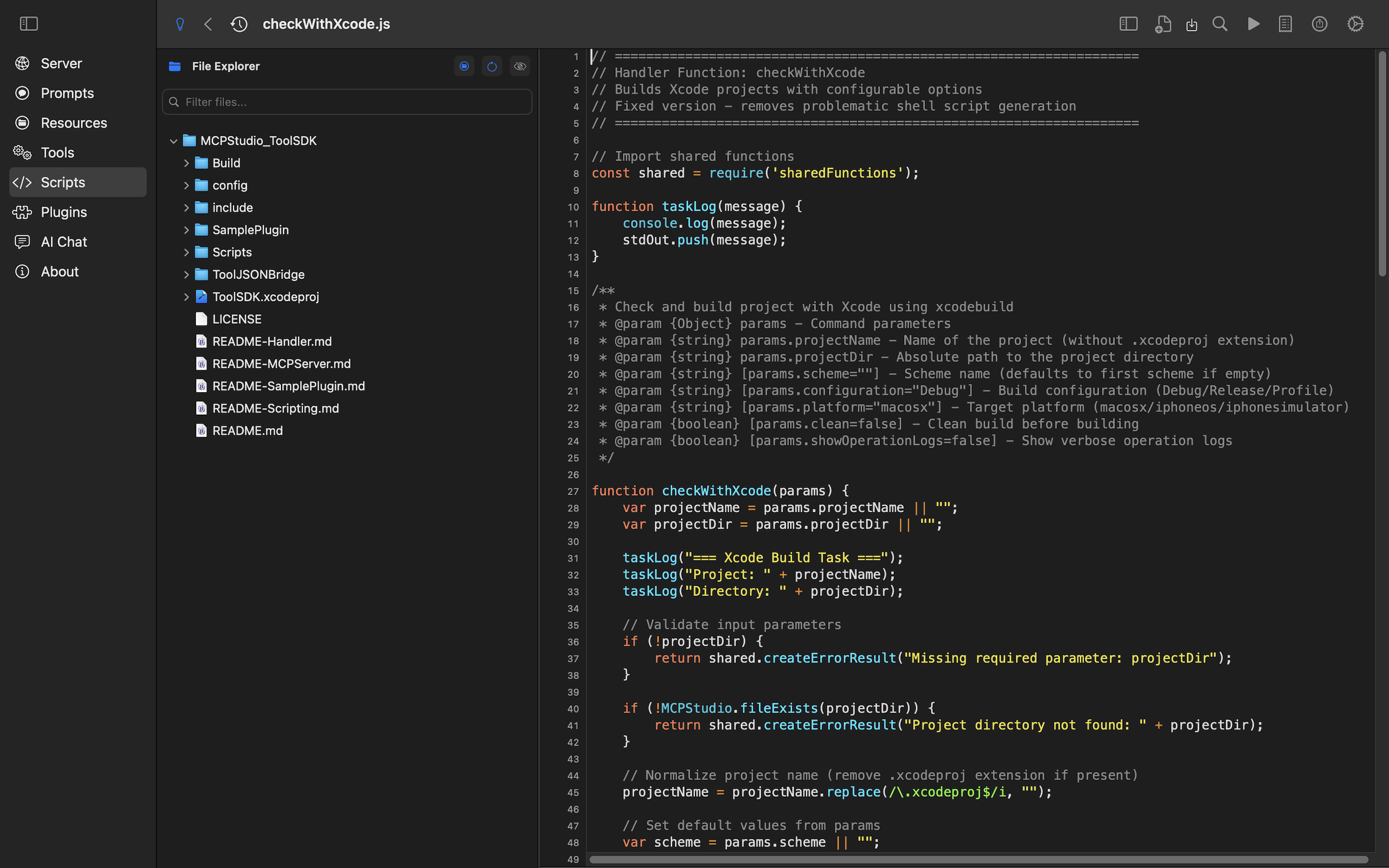Image resolution: width=1389 pixels, height=868 pixels.
Task: Run the script with the play button
Action: coord(1253,24)
